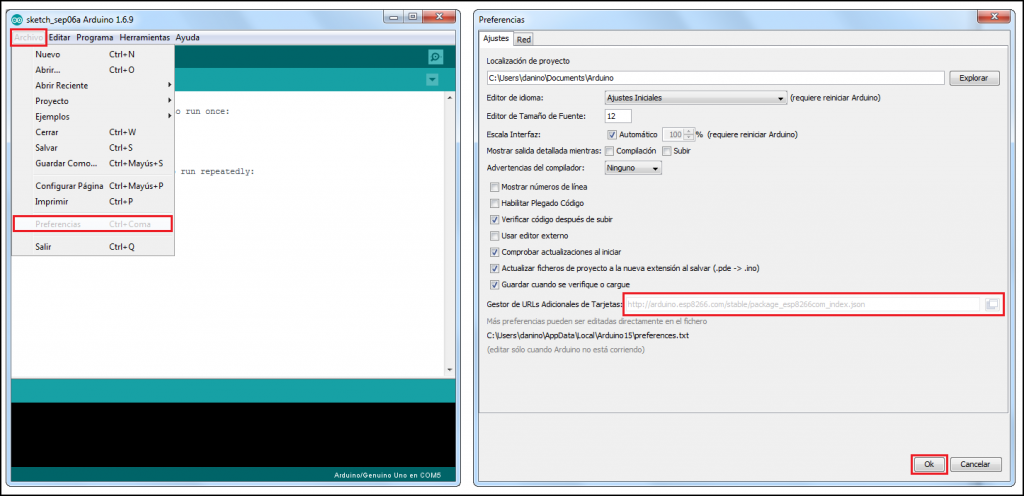Open Preferencias from the Archivo menu

point(93,224)
